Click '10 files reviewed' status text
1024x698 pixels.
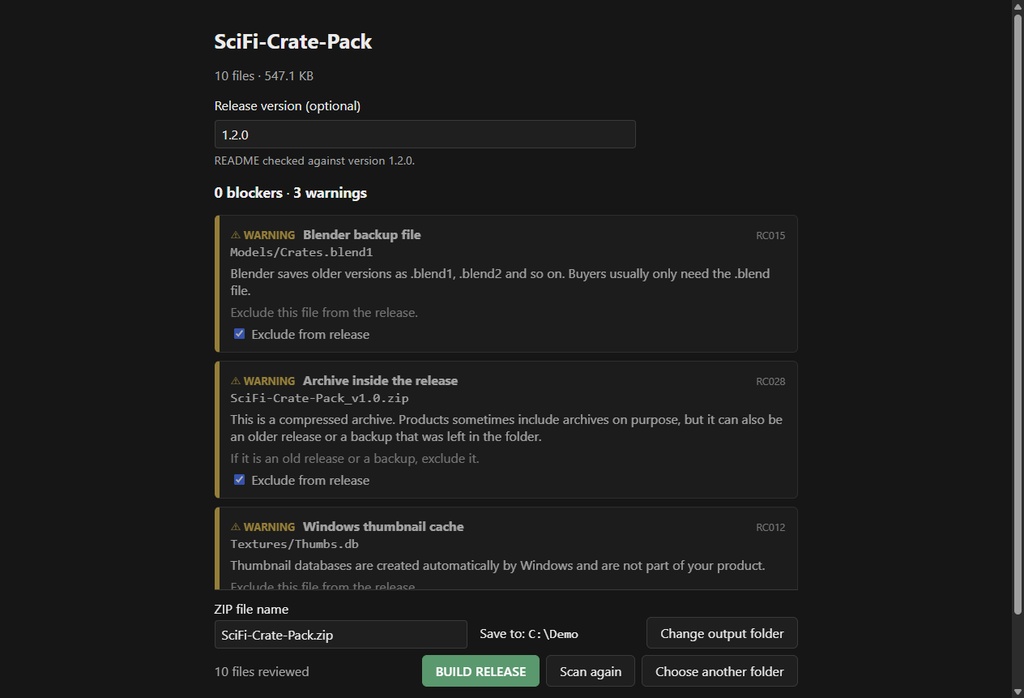[x=261, y=671]
